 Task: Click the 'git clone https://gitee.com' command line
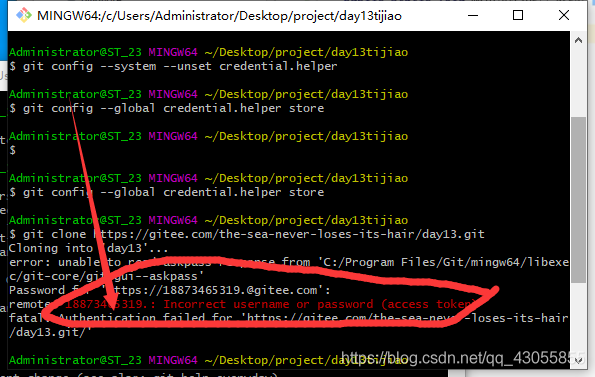[247, 234]
